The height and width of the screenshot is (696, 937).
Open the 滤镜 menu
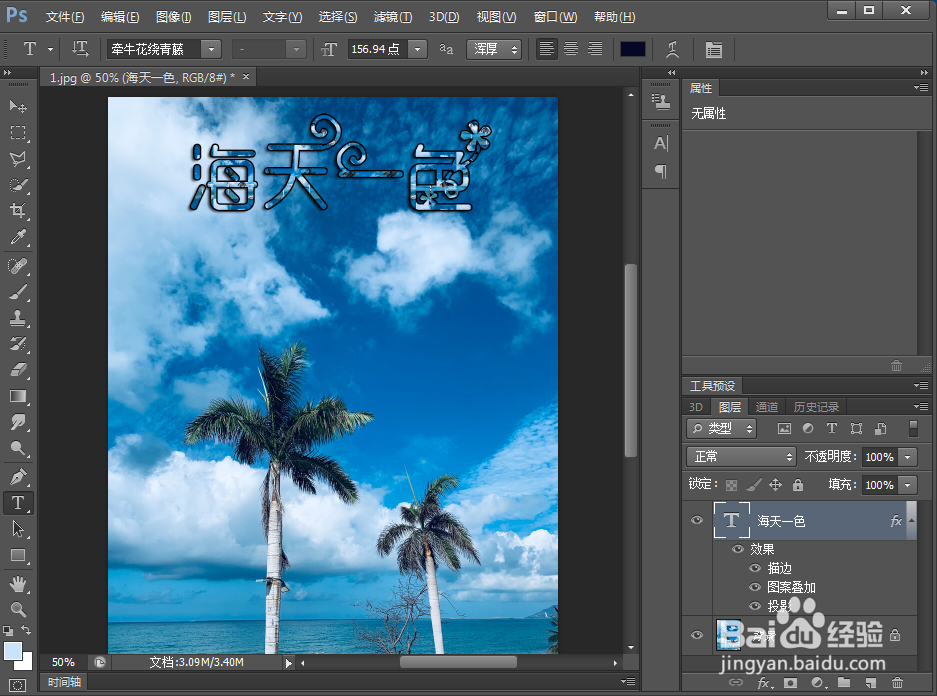coord(391,16)
